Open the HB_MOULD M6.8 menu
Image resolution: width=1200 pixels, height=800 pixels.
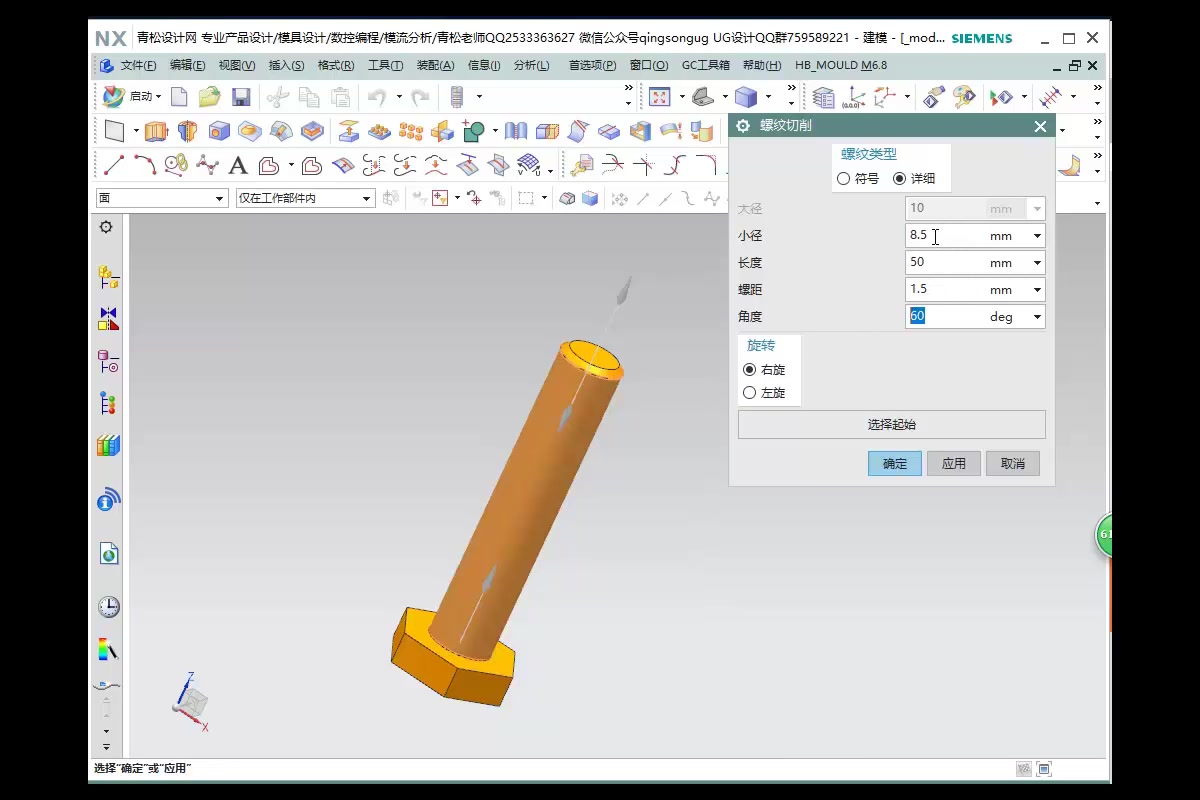pyautogui.click(x=841, y=65)
